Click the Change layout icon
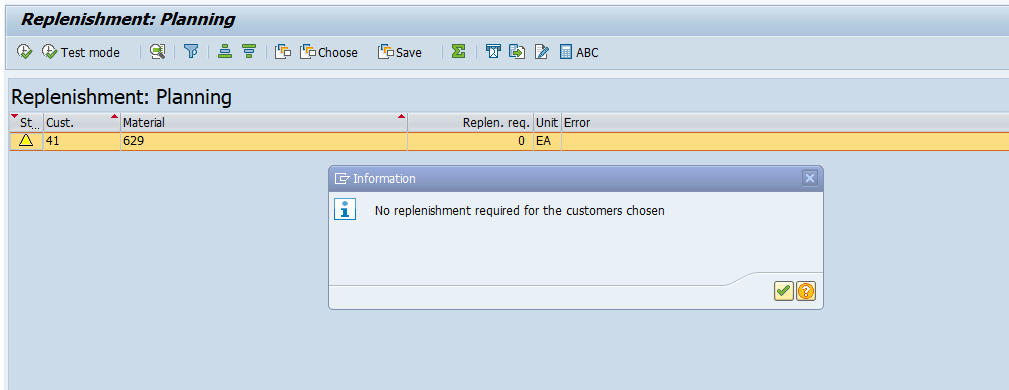The width and height of the screenshot is (1009, 390). (283, 52)
